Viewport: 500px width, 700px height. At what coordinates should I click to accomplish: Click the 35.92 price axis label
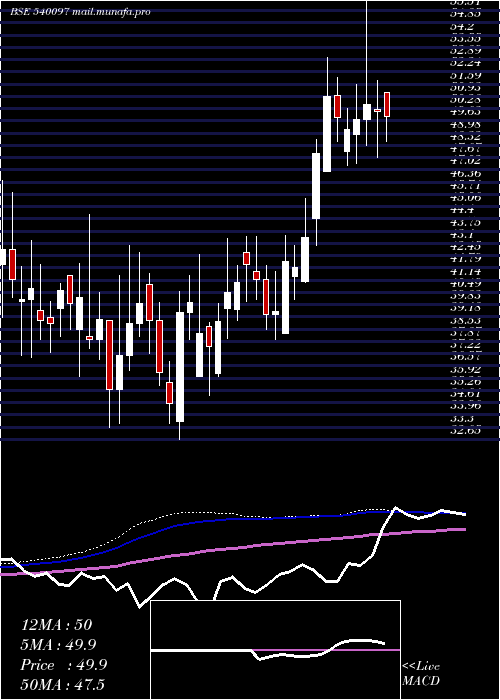coord(465,369)
